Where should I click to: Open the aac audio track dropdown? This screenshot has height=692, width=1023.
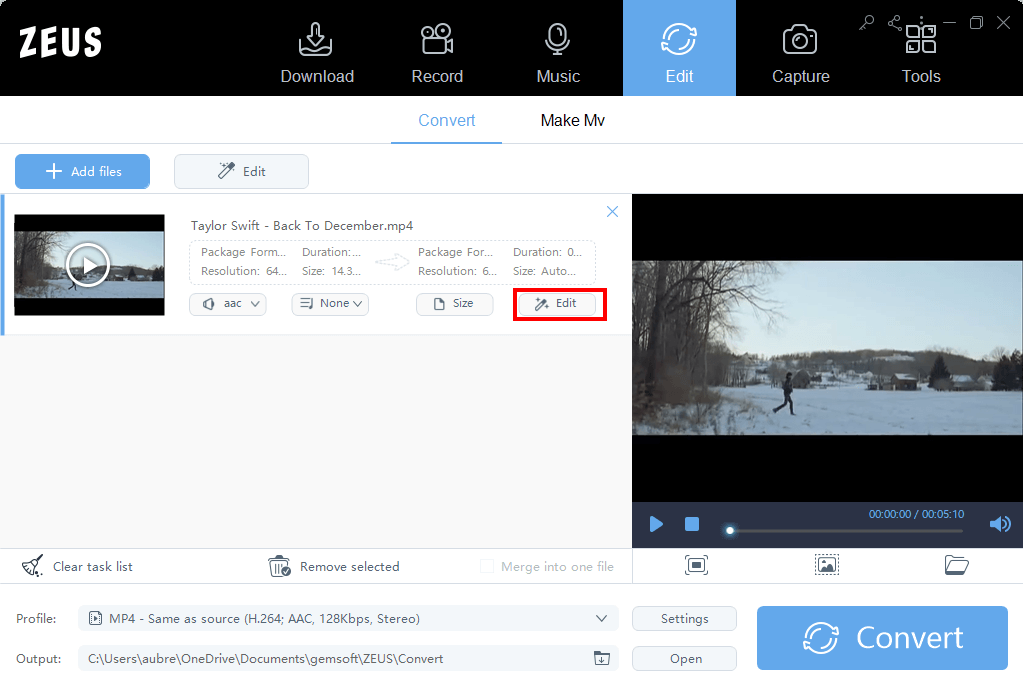click(x=228, y=304)
